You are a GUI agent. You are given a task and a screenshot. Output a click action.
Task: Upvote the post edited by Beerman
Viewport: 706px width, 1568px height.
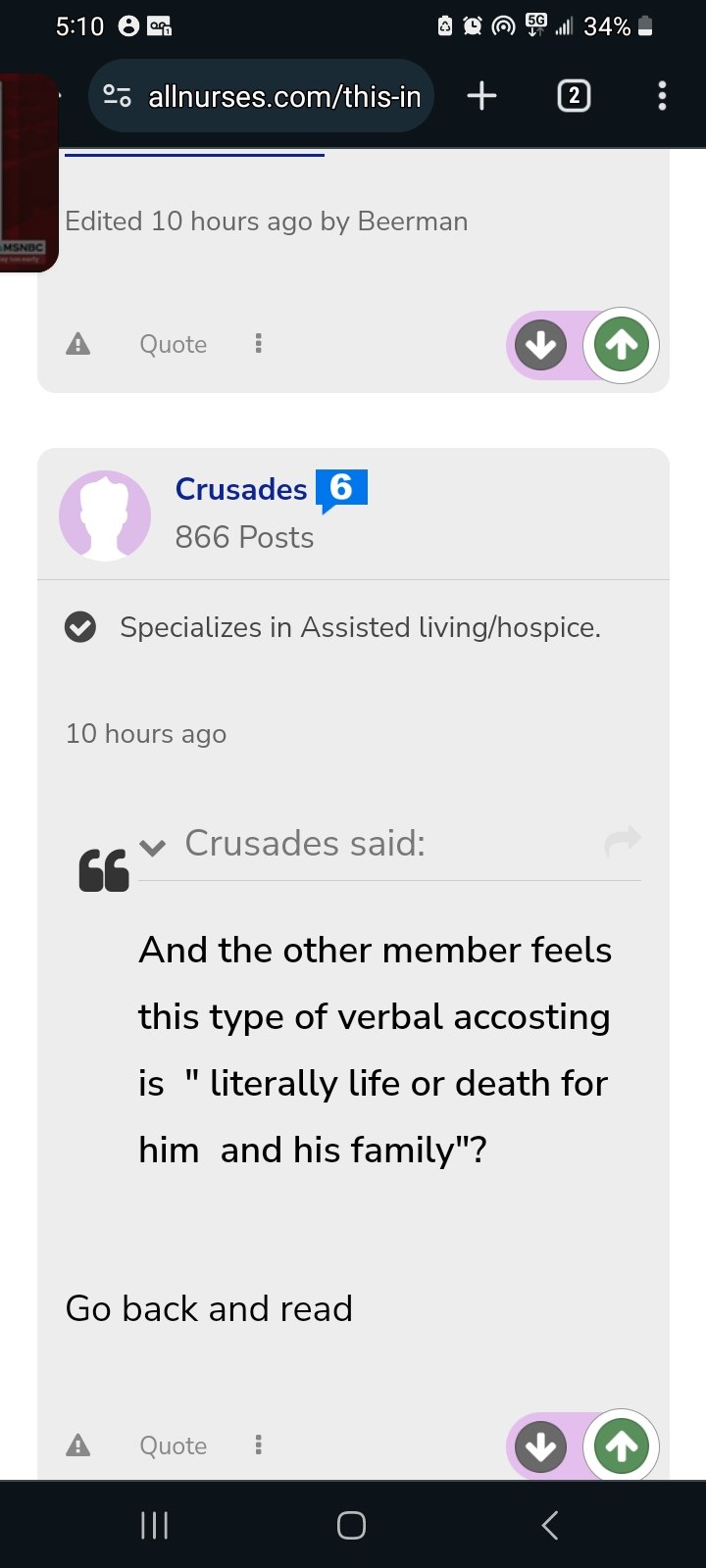click(x=622, y=344)
